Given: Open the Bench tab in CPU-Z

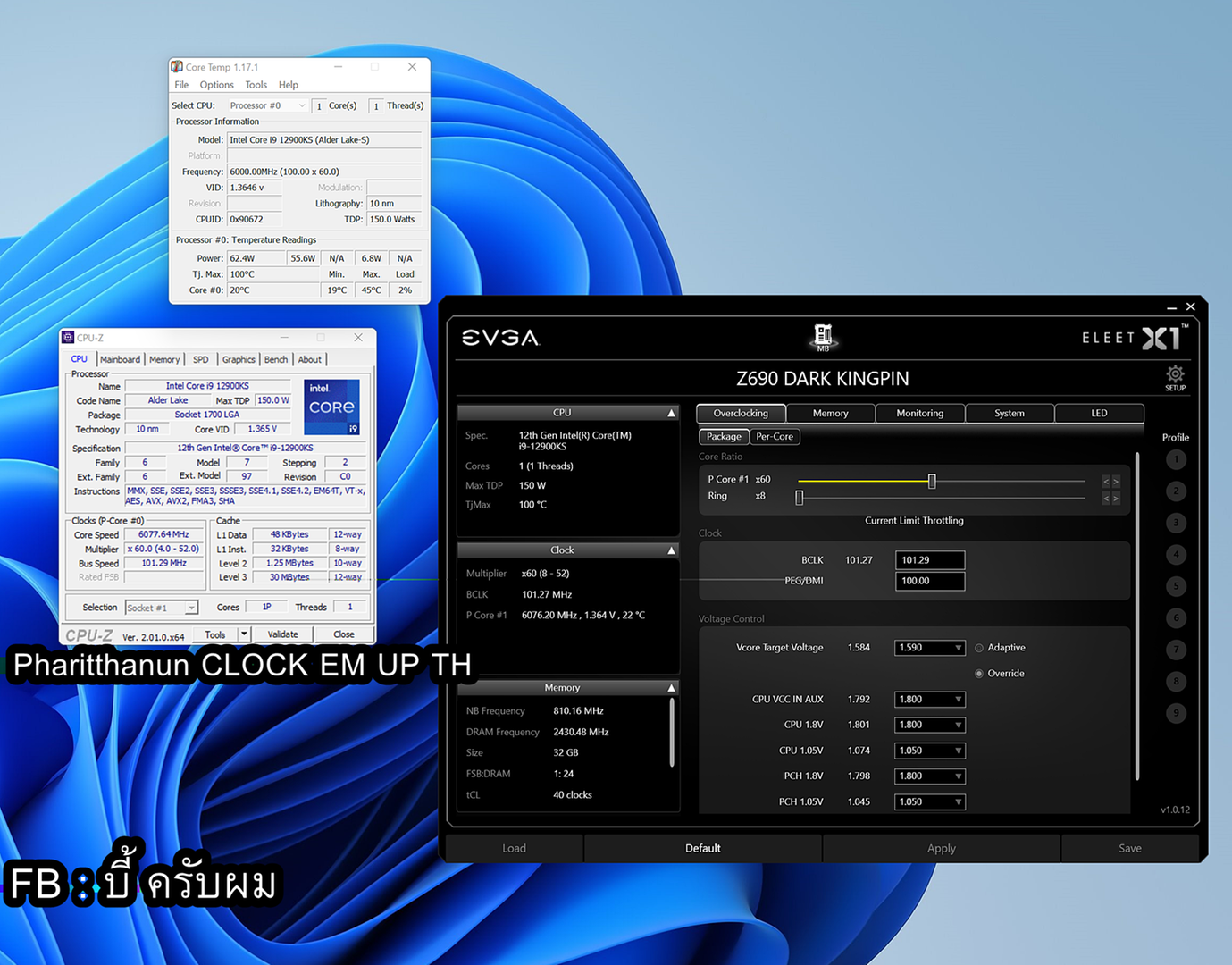Looking at the screenshot, I should (276, 359).
